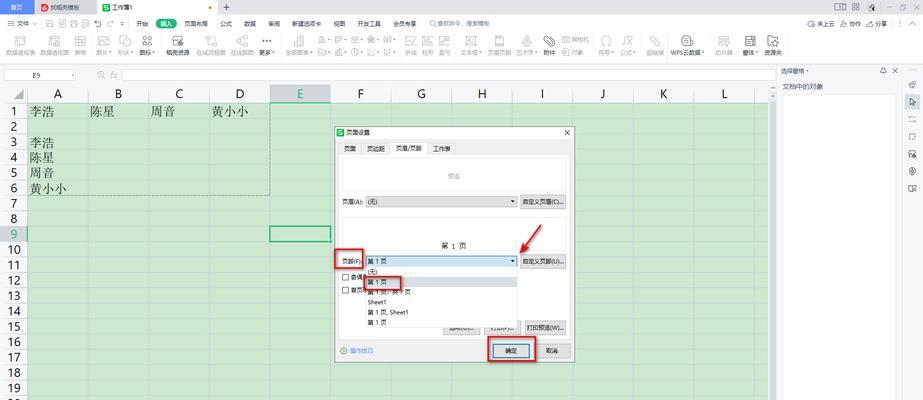Click the undo arrow in quick toolbar

97,24
